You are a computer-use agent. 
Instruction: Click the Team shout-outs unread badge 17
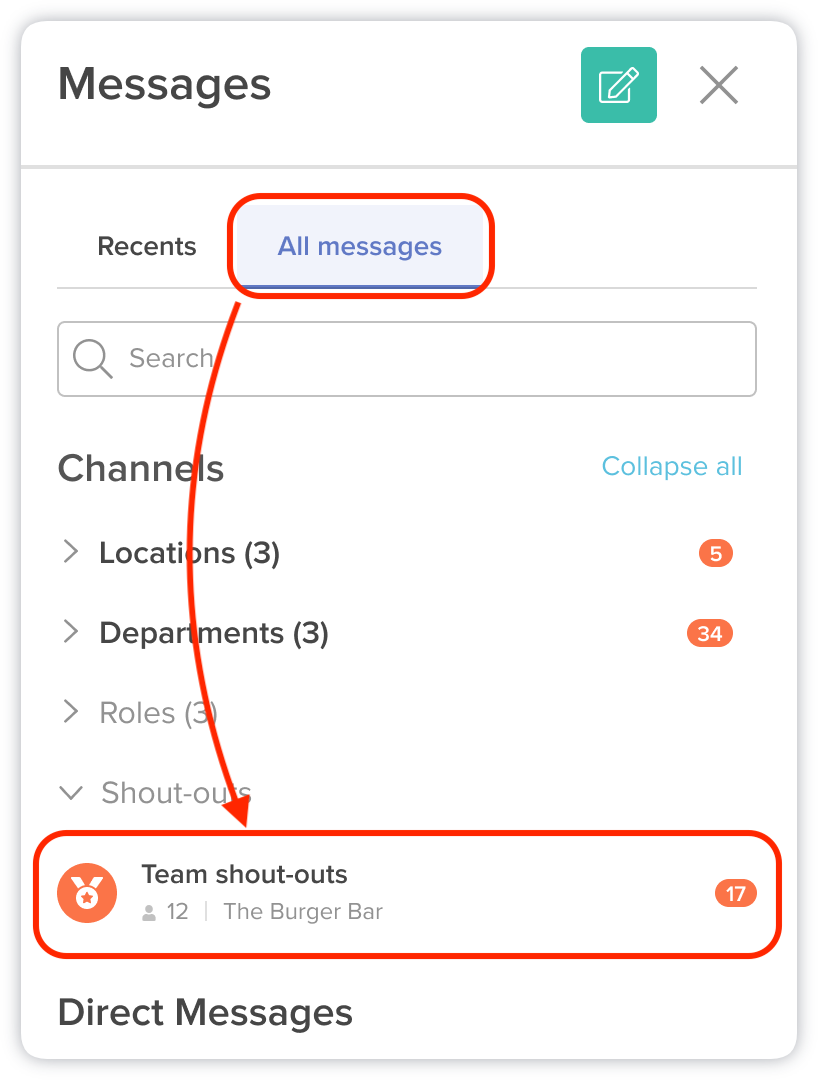(x=735, y=893)
